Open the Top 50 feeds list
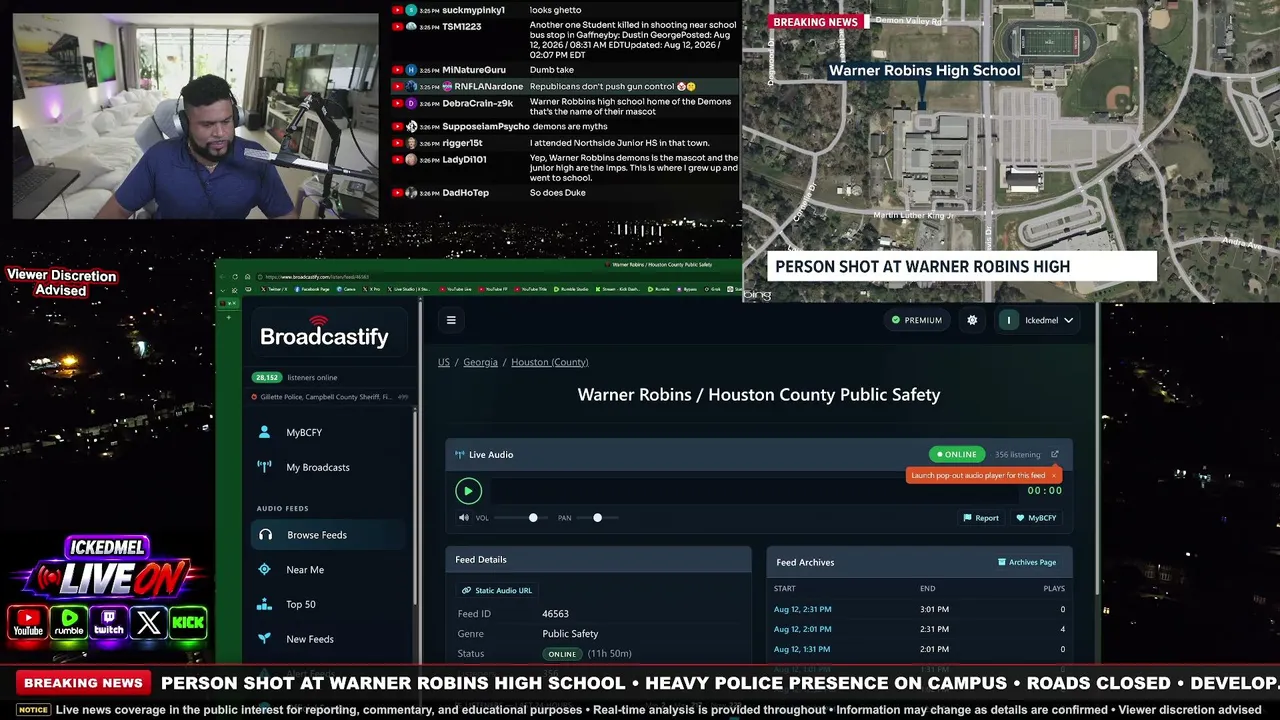This screenshot has width=1280, height=720. [329, 604]
